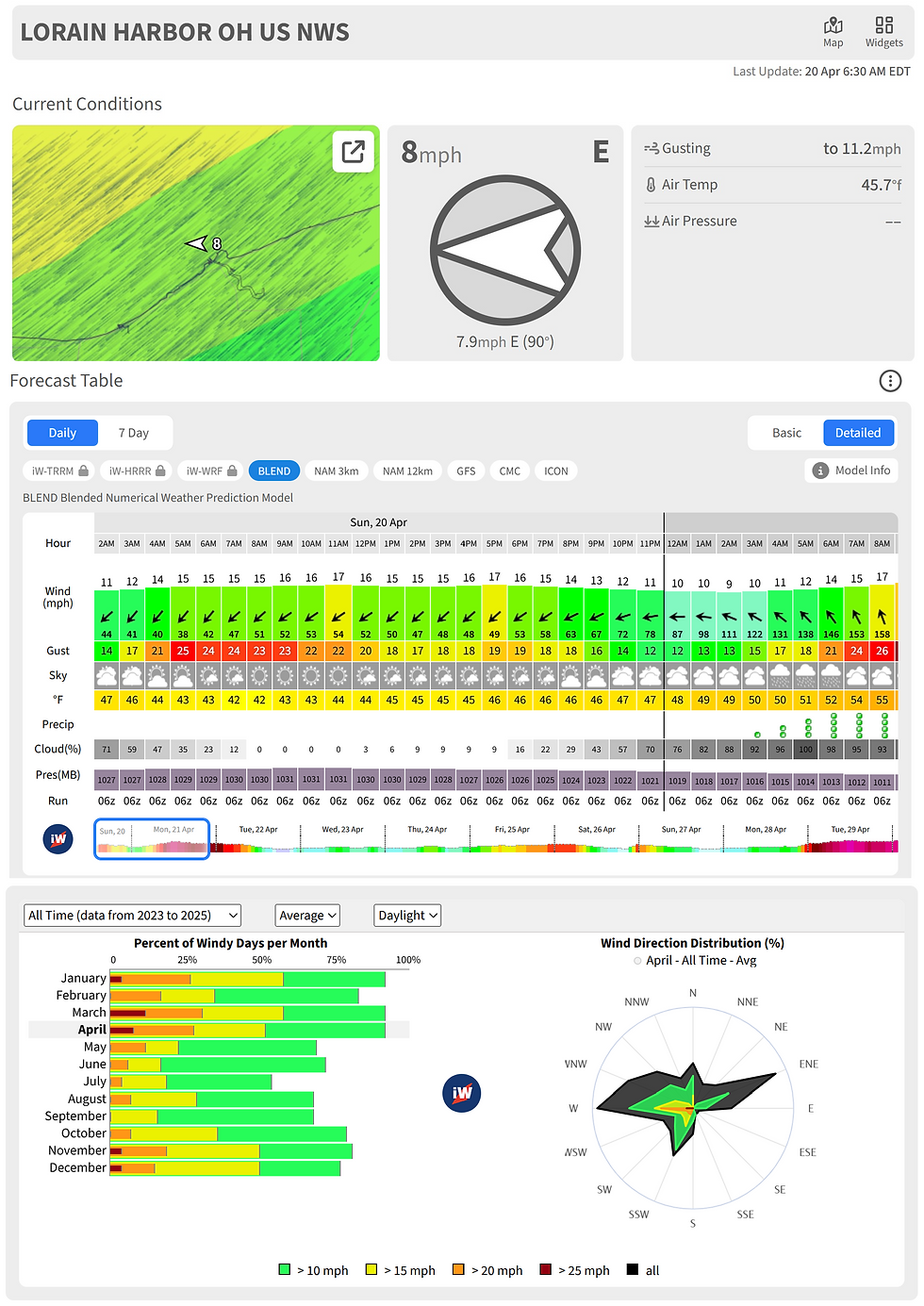The height and width of the screenshot is (1306, 924).
Task: Expand the wind map via external link icon
Action: tap(353, 152)
